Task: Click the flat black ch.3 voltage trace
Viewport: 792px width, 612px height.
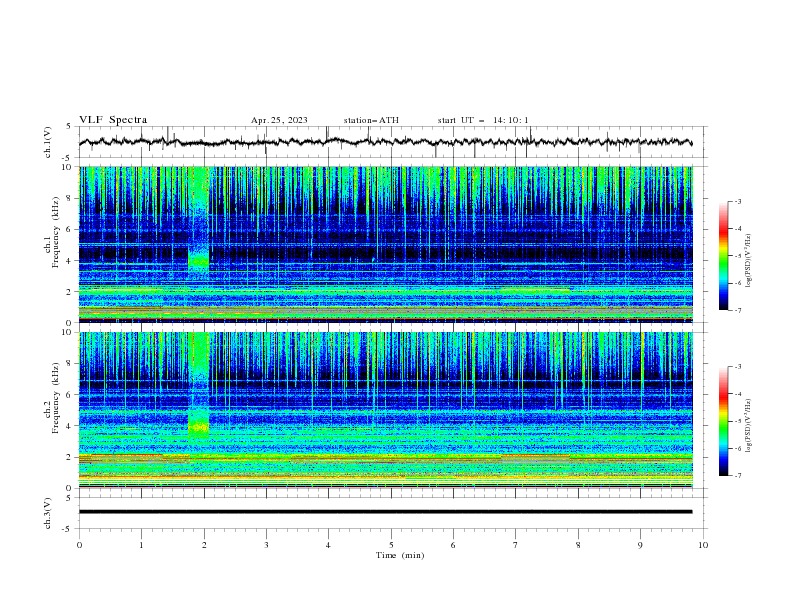Action: pyautogui.click(x=385, y=512)
